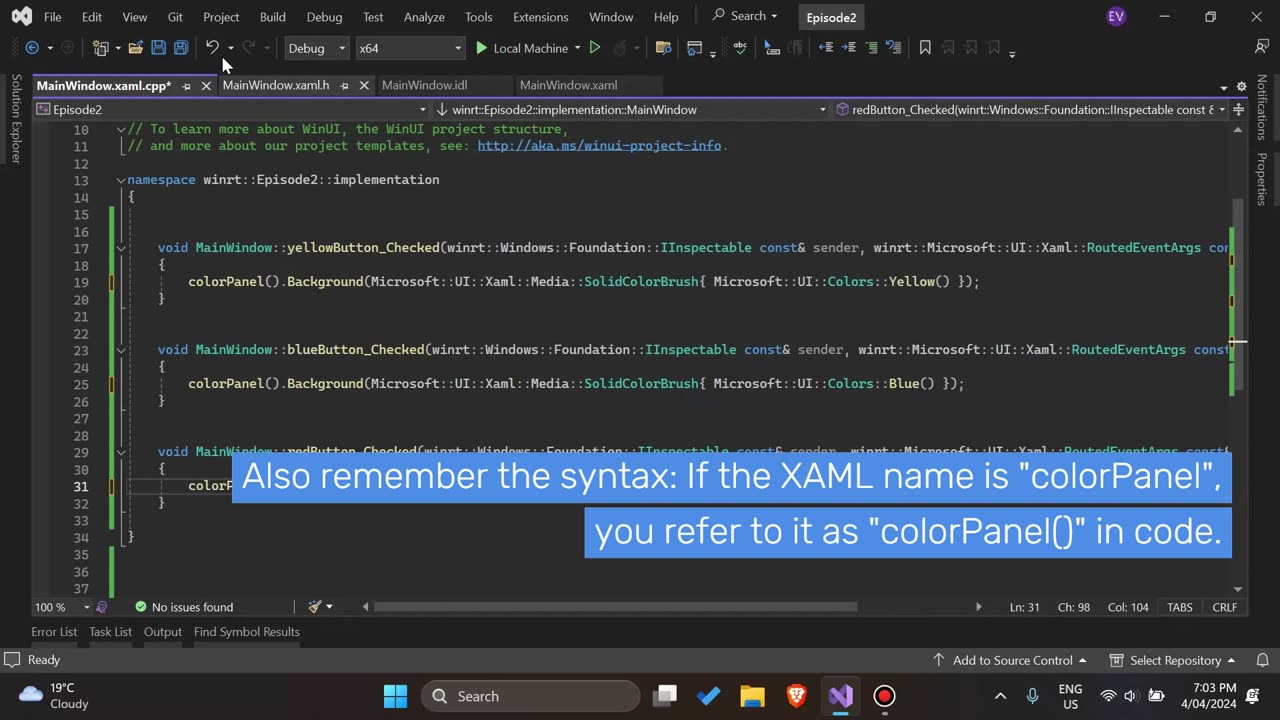Open the Output panel tab

click(162, 632)
